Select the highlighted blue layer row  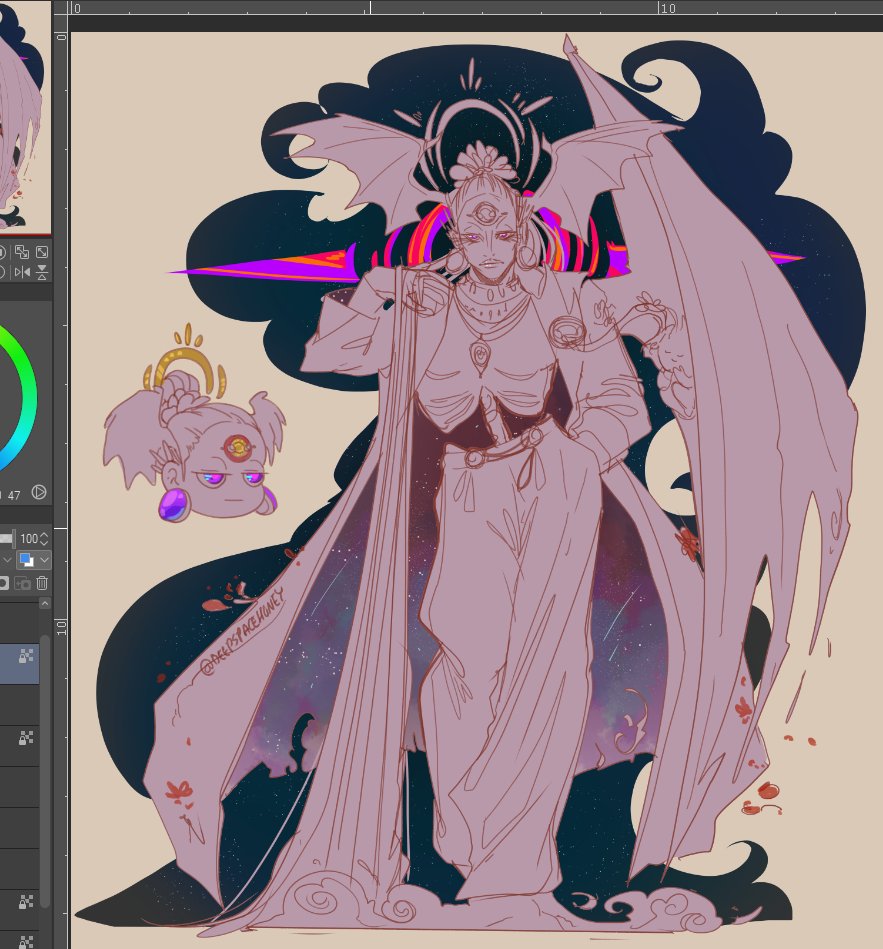pyautogui.click(x=19, y=664)
